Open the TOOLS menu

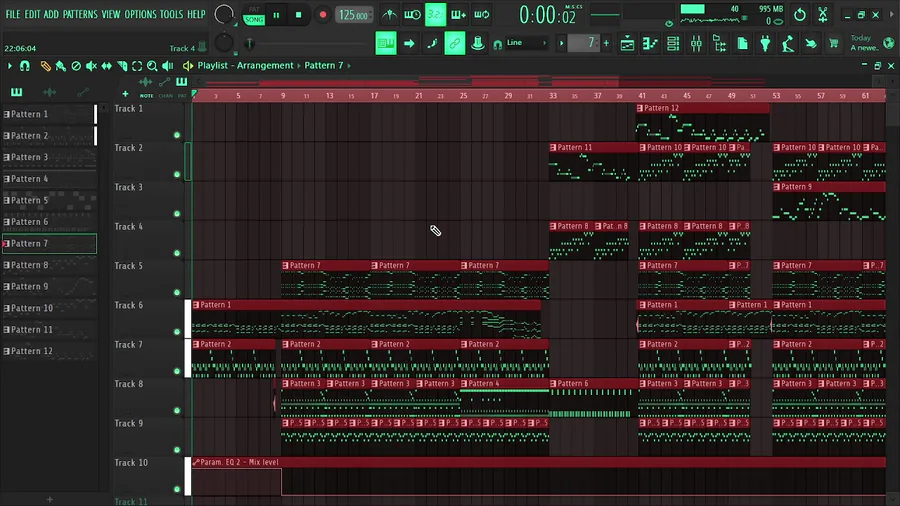(171, 14)
